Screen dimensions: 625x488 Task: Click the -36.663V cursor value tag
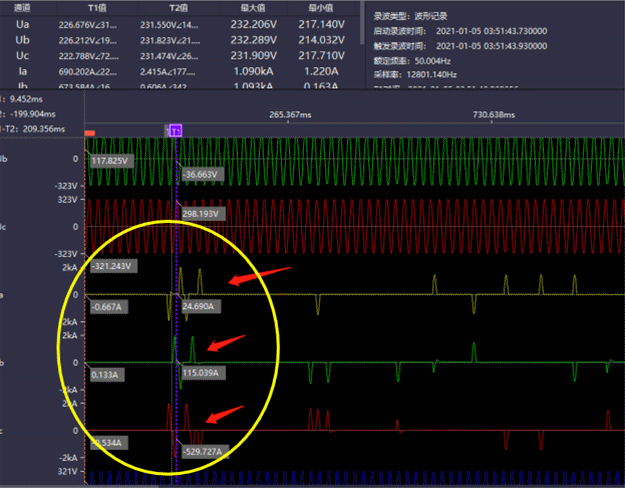202,175
